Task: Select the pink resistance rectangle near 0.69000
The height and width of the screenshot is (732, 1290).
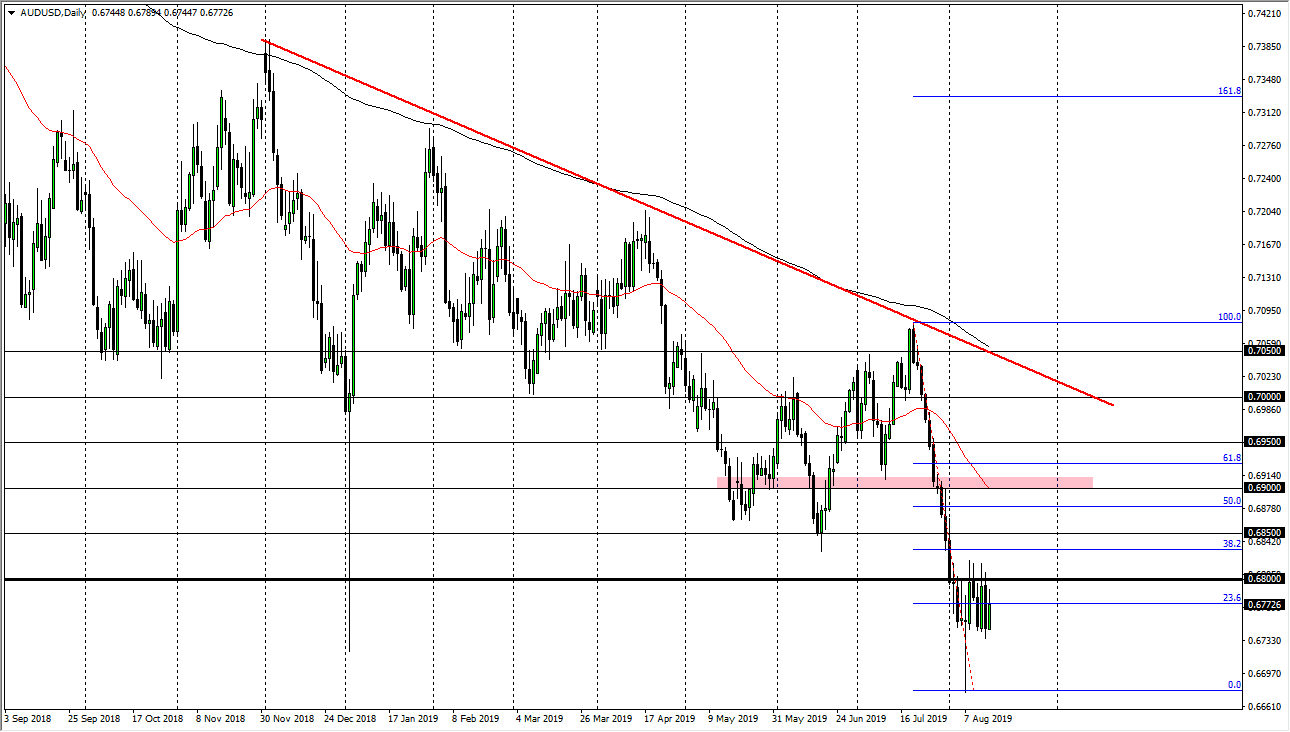Action: 900,481
